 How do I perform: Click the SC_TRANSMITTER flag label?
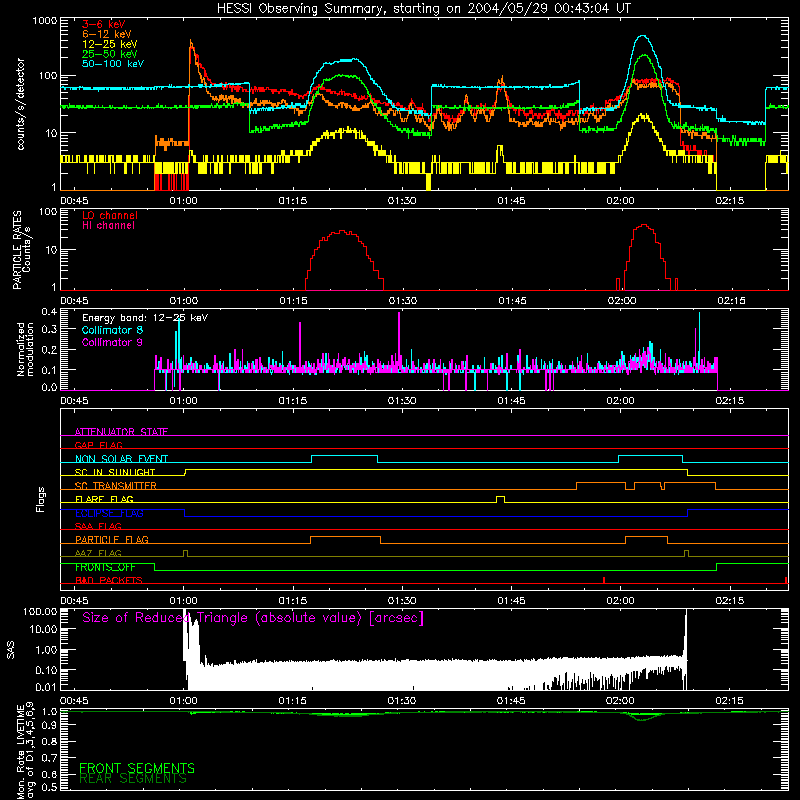click(x=115, y=485)
